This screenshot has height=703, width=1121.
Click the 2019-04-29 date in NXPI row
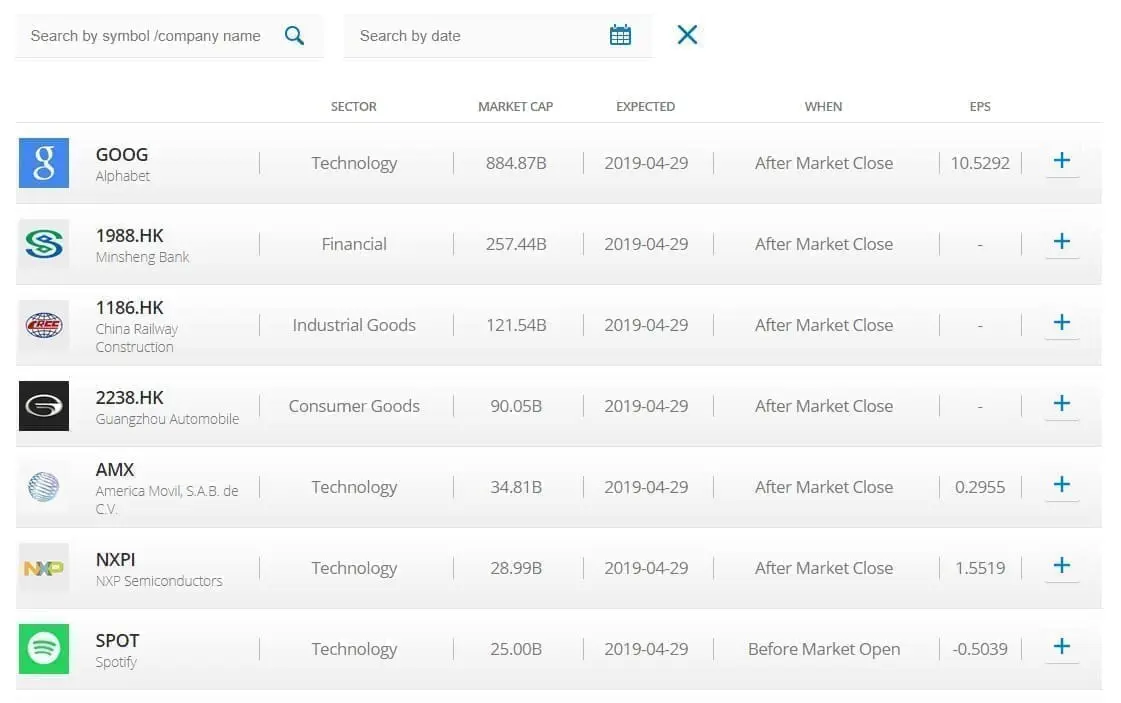coord(646,568)
